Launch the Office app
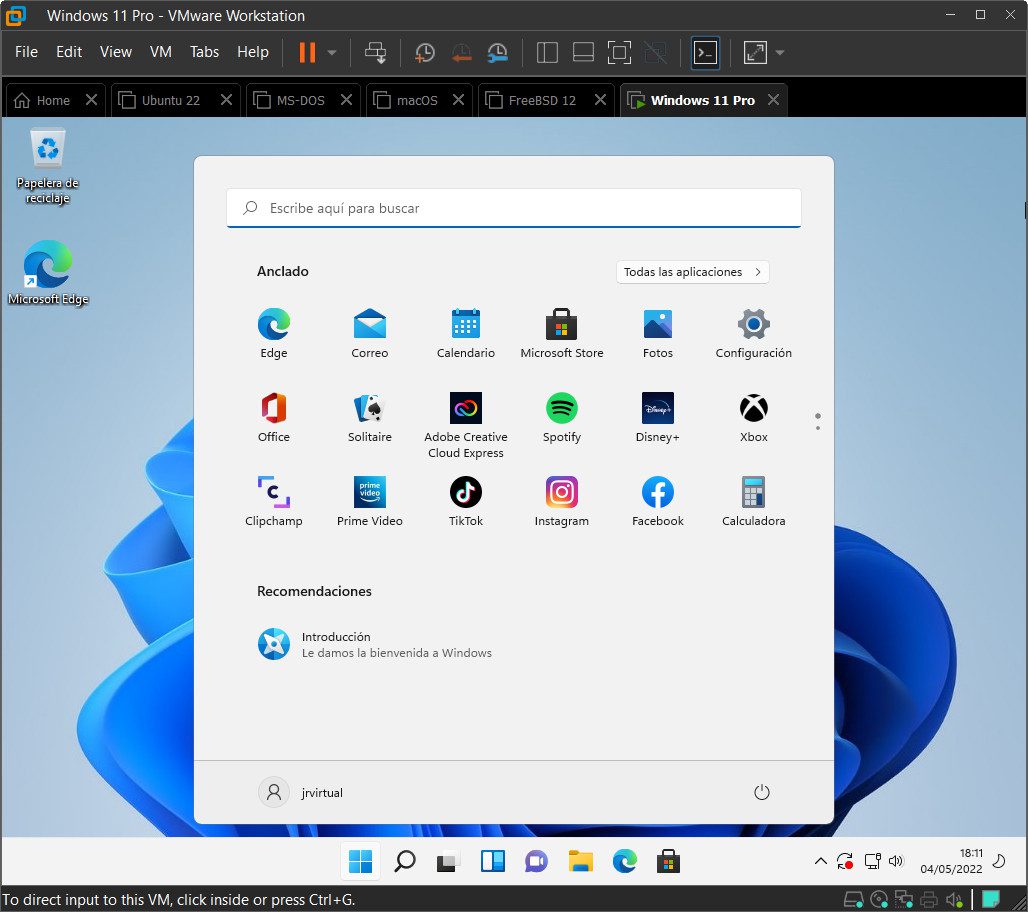 click(273, 418)
